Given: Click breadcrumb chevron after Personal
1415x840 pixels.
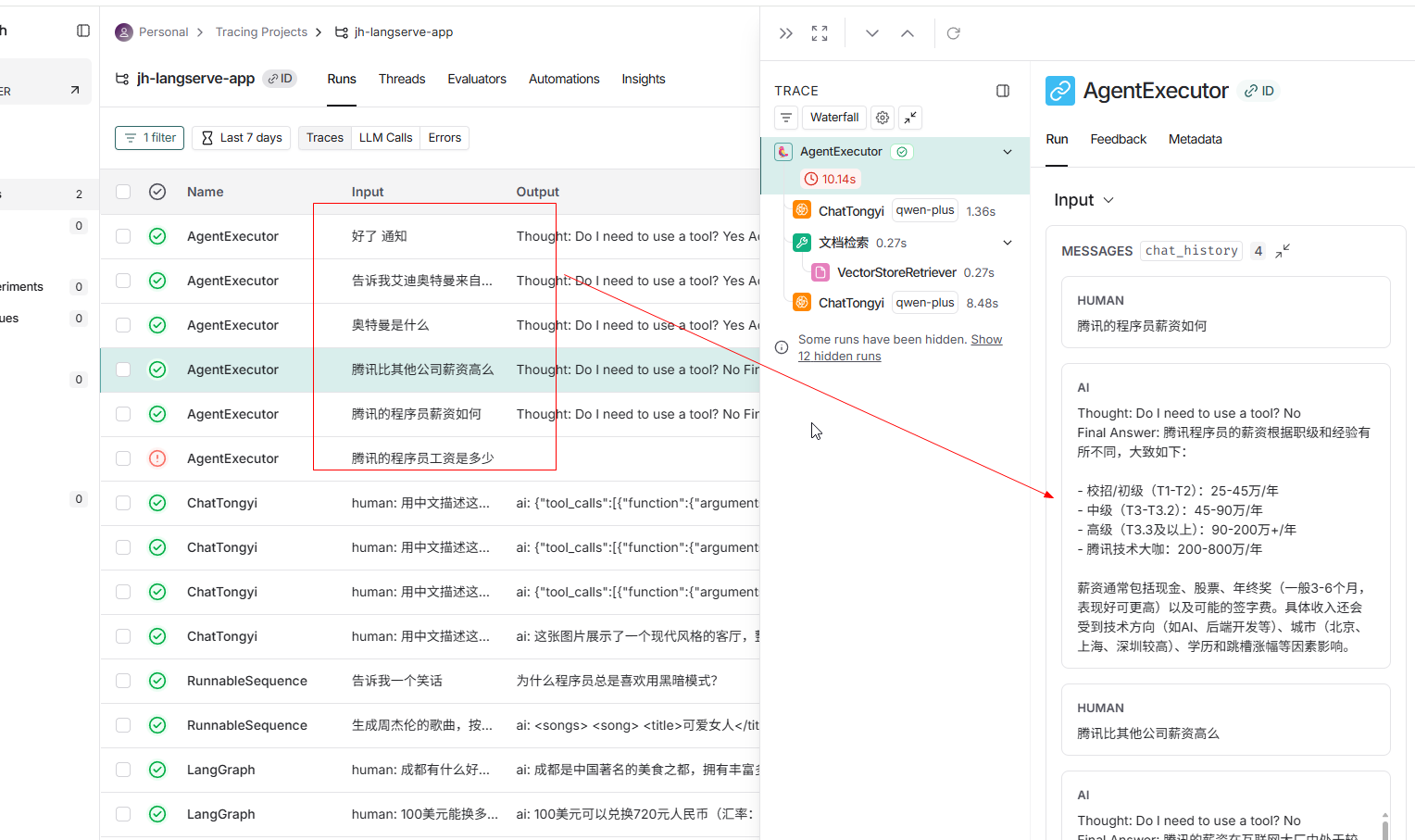Looking at the screenshot, I should tap(200, 32).
